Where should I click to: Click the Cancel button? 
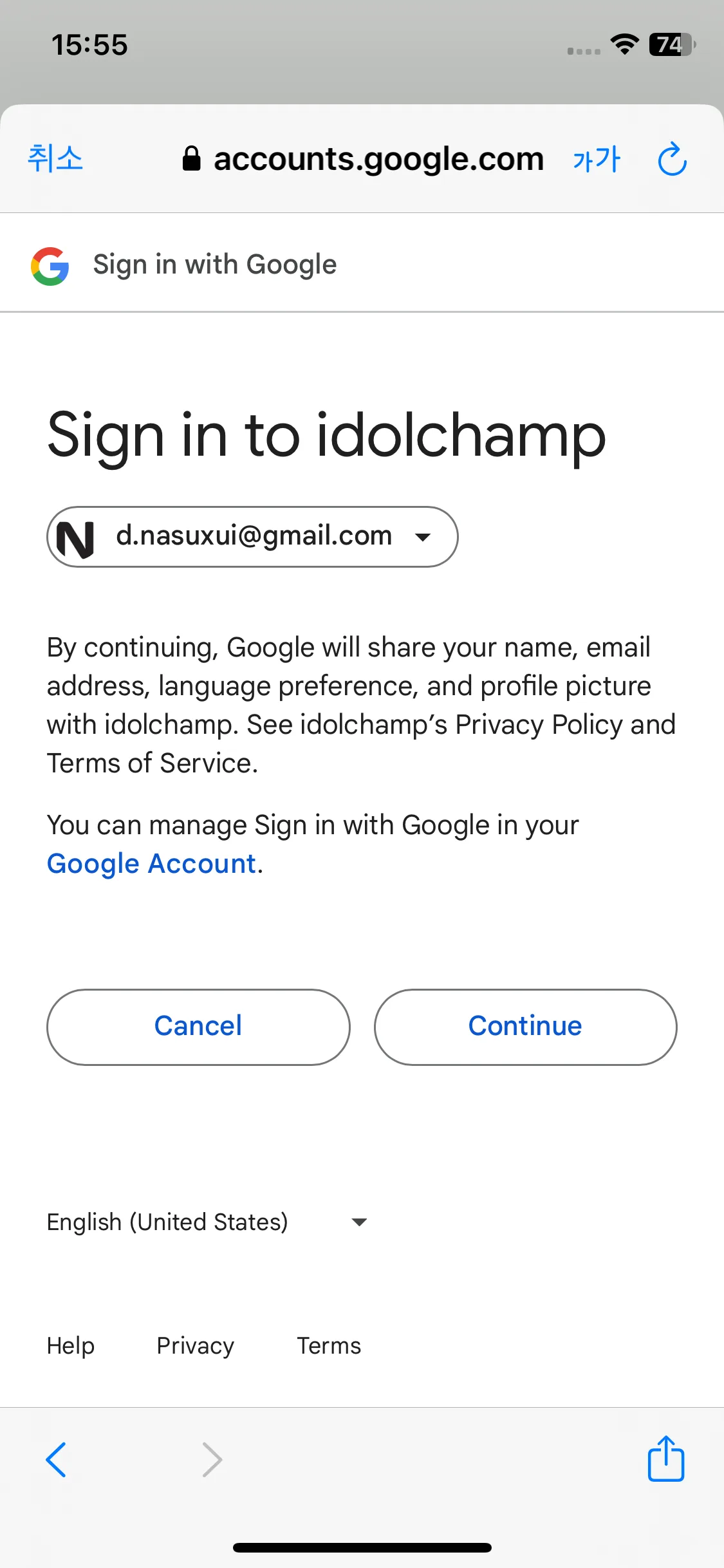pyautogui.click(x=198, y=1027)
